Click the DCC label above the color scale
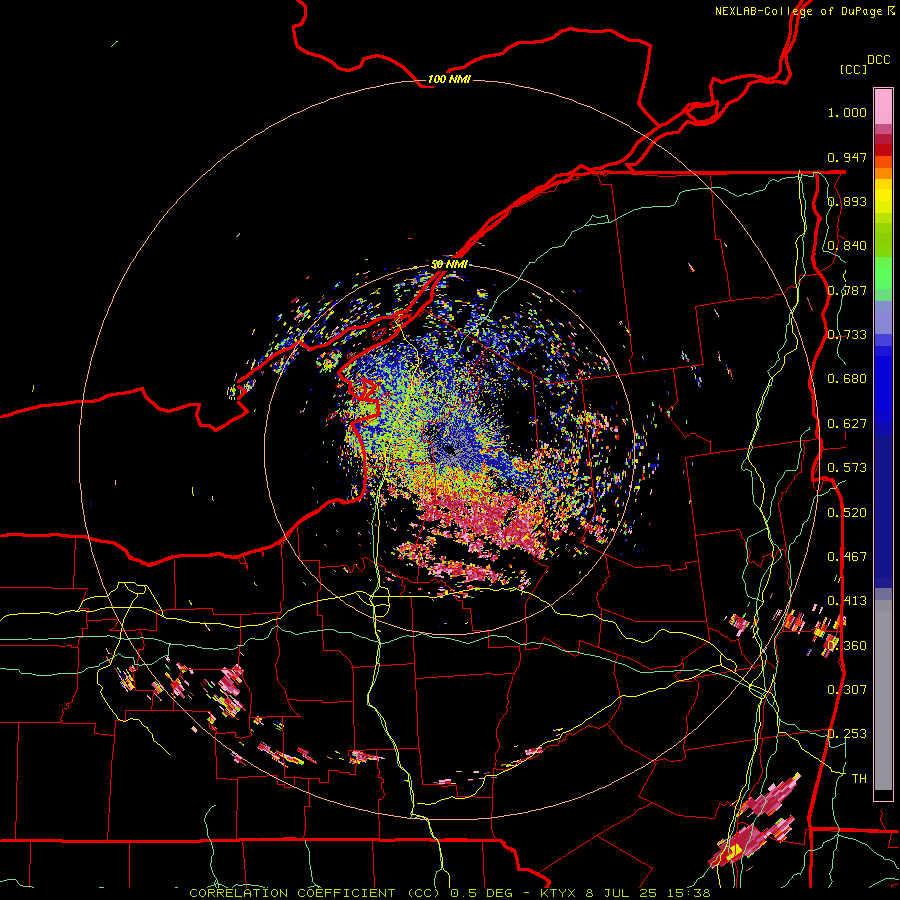900x900 pixels. [878, 60]
